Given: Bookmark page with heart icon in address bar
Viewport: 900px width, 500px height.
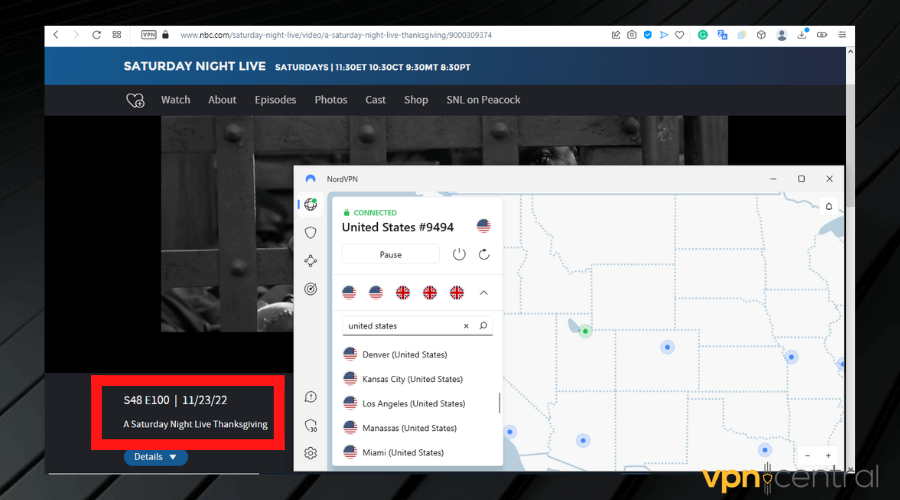Looking at the screenshot, I should pos(680,35).
